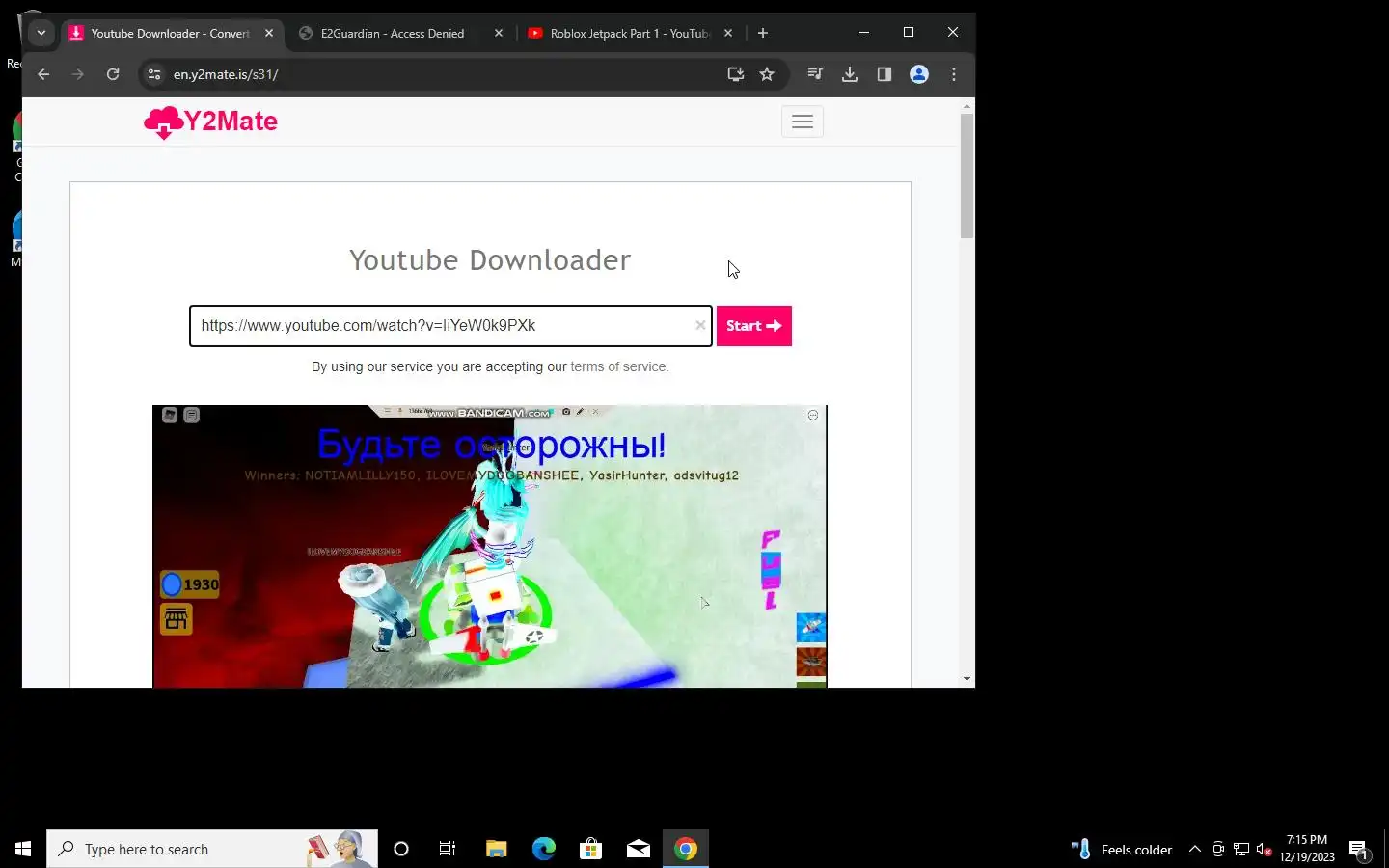The image size is (1389, 868).
Task: Show hidden system tray icons
Action: (x=1194, y=850)
